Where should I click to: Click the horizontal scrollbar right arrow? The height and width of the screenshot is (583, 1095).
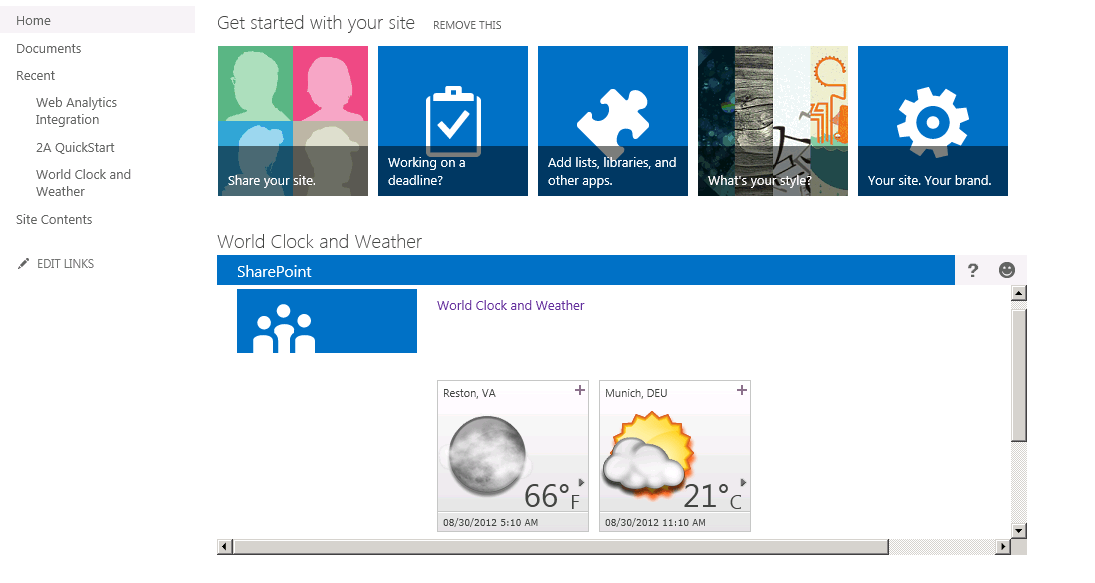click(1004, 547)
